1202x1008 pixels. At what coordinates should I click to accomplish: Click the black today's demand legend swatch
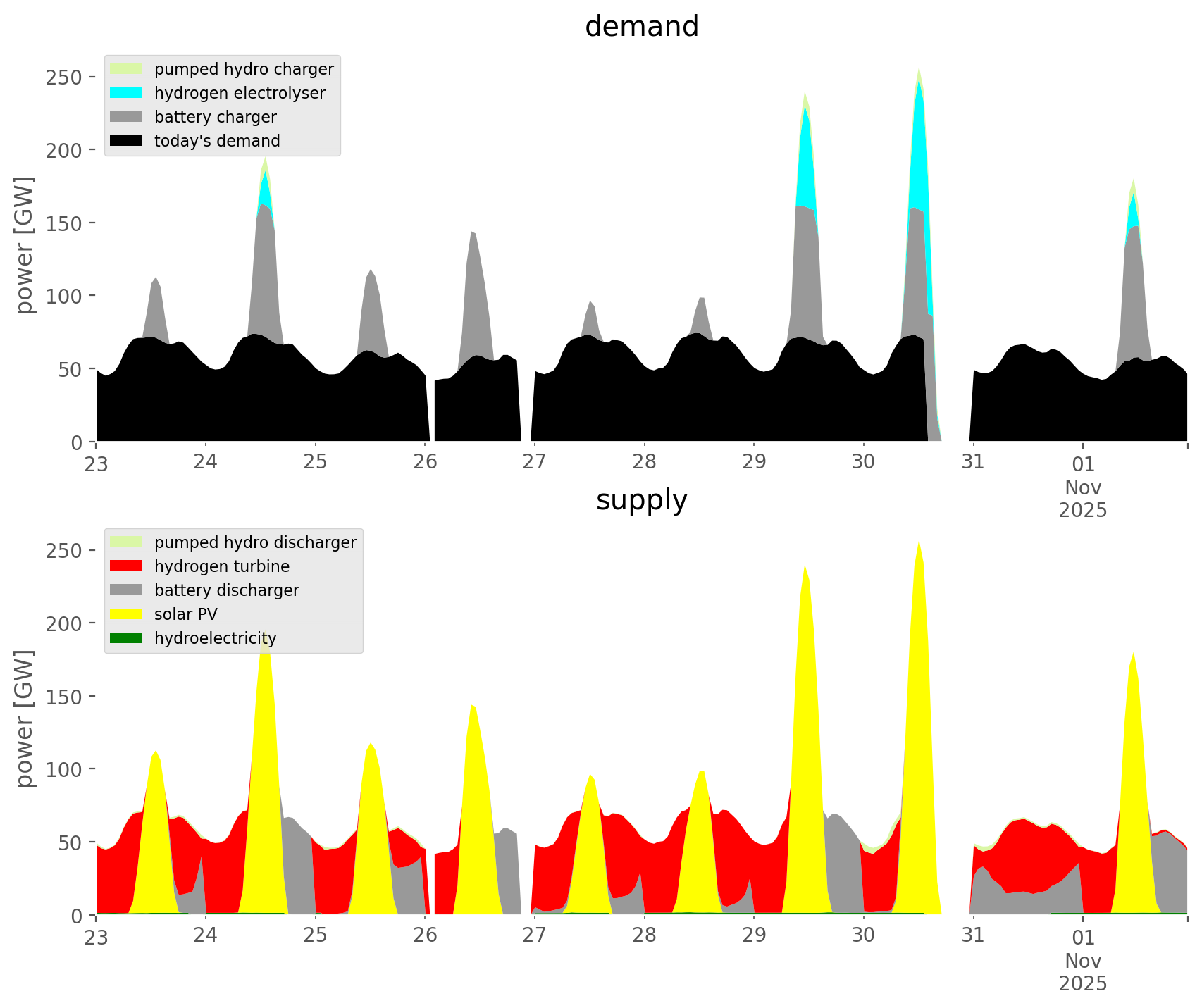point(126,141)
